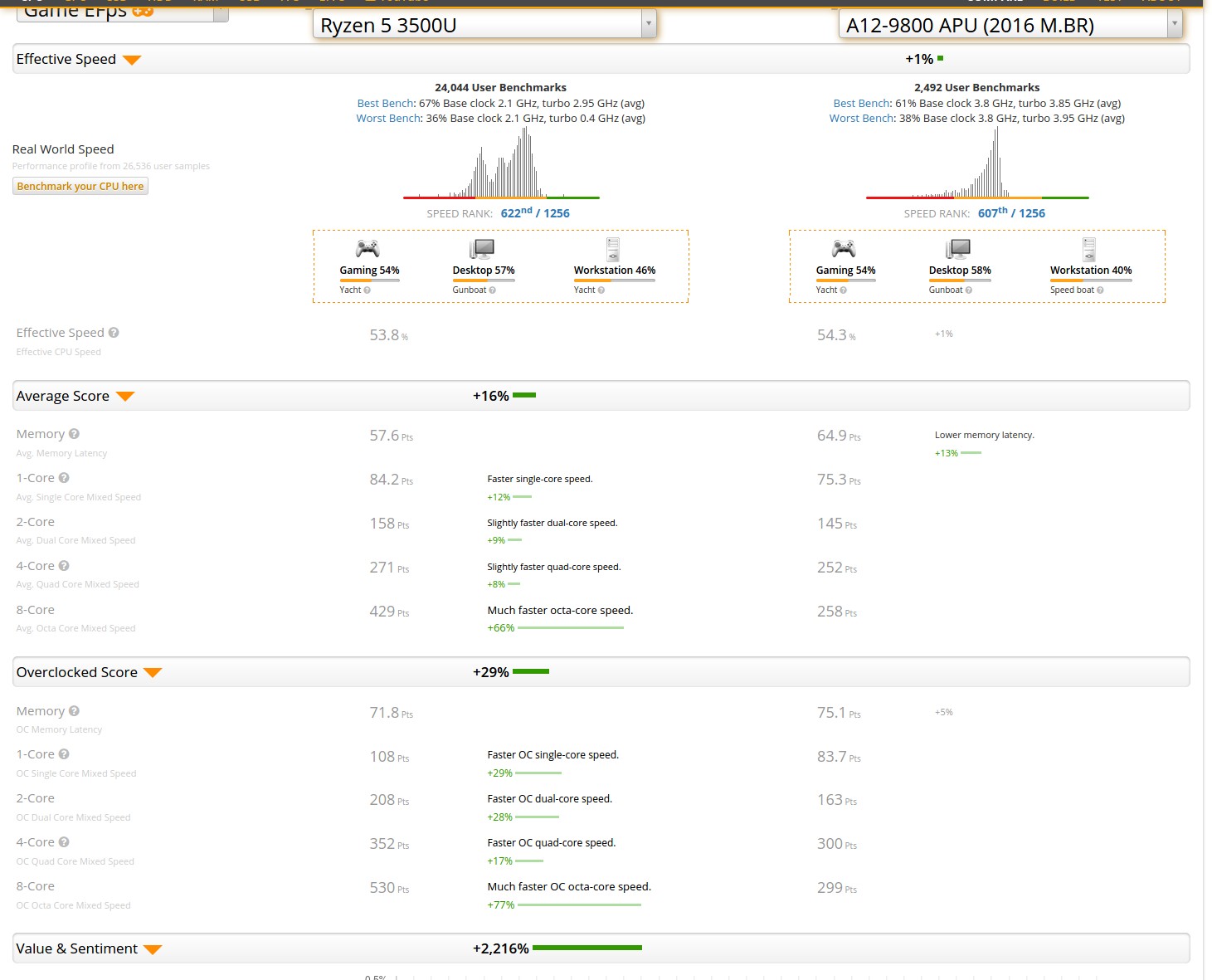Click help icon next to Overclocked 4-Core
The height and width of the screenshot is (980, 1212).
point(64,842)
